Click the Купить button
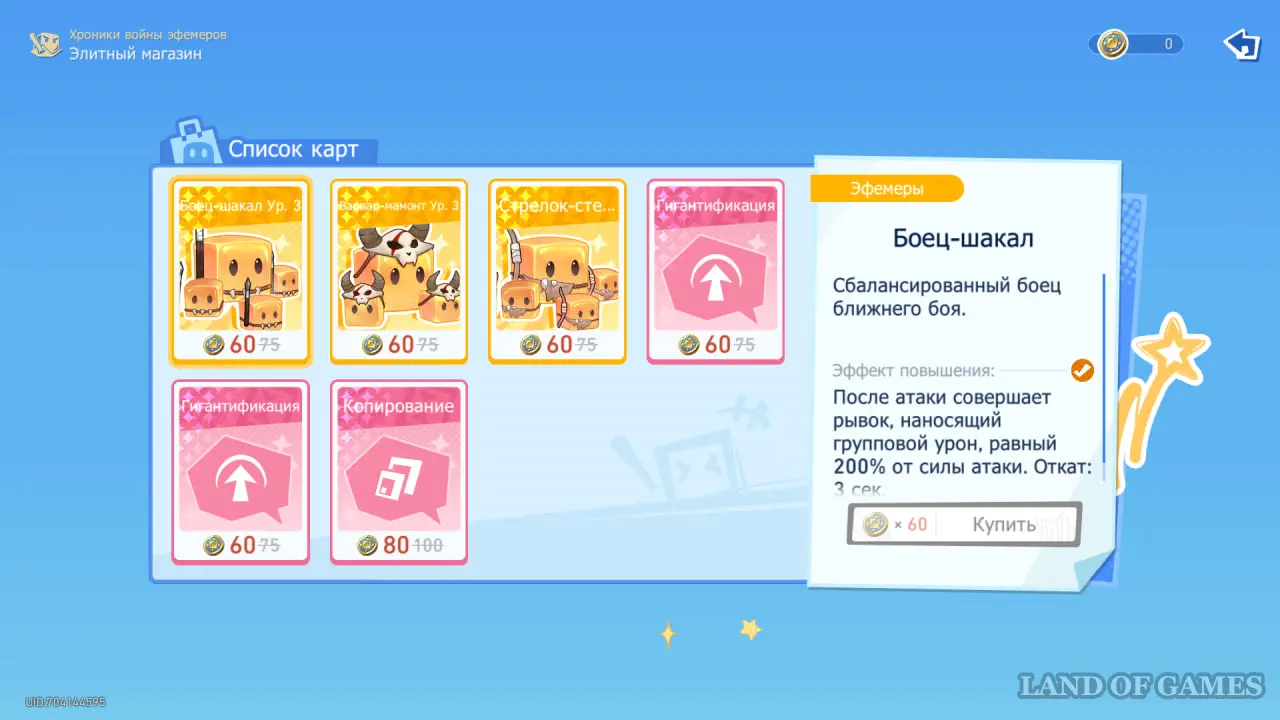Screen dimensions: 1280x720 tap(964, 524)
